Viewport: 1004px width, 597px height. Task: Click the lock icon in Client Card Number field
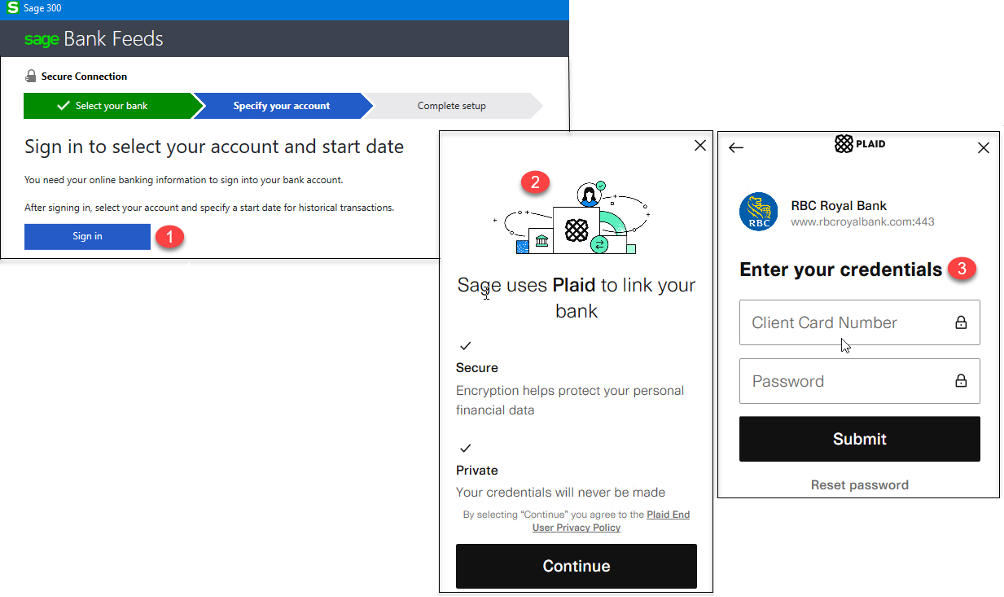point(960,322)
